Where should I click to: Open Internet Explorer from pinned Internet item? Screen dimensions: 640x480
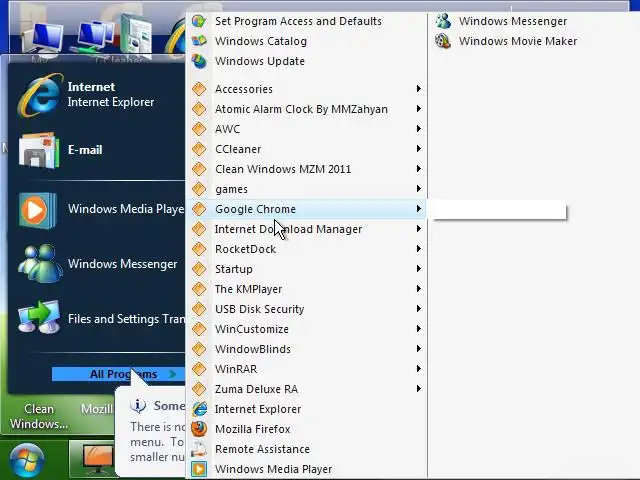[x=97, y=94]
